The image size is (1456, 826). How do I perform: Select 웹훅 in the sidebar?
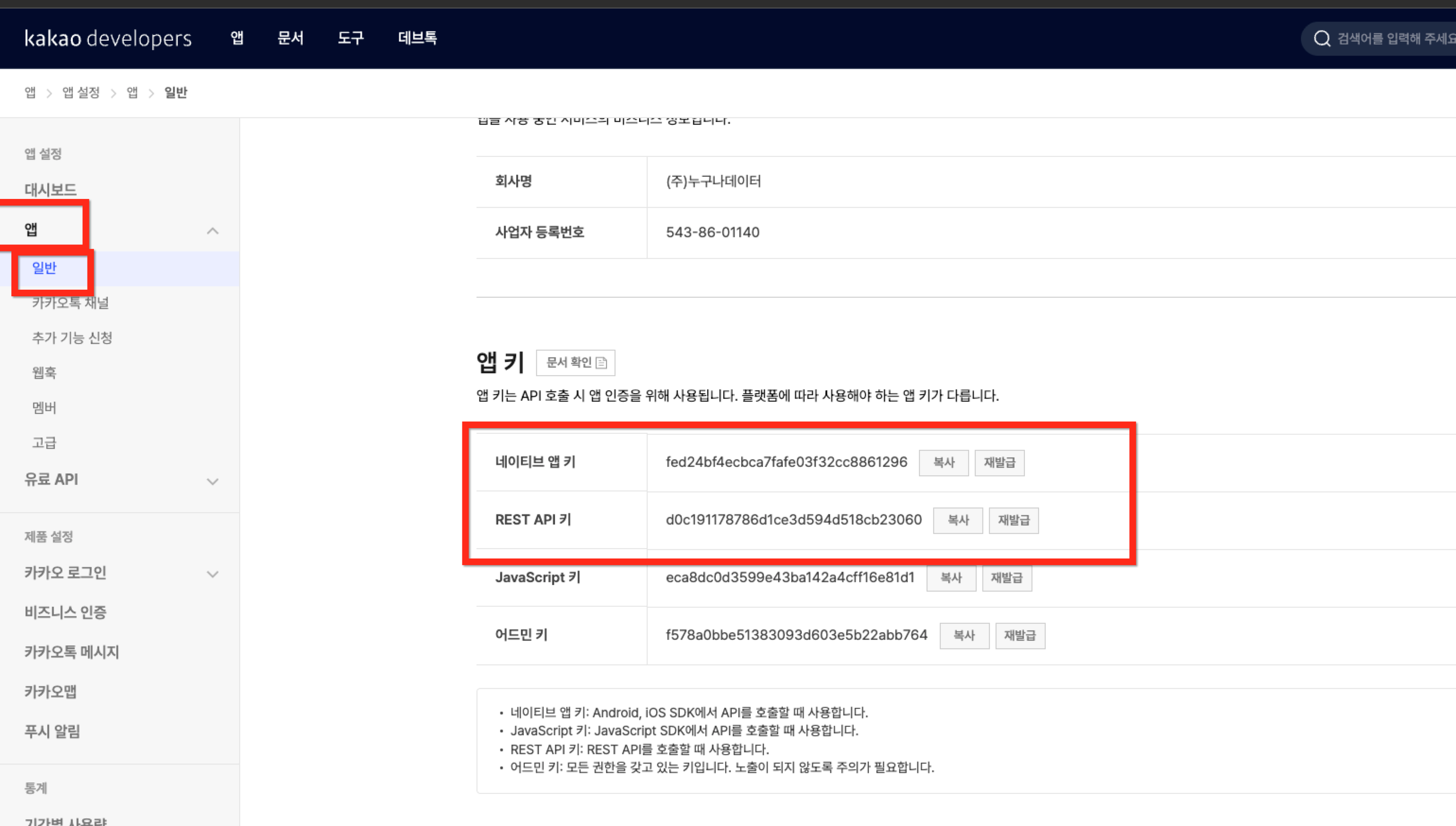click(x=44, y=373)
